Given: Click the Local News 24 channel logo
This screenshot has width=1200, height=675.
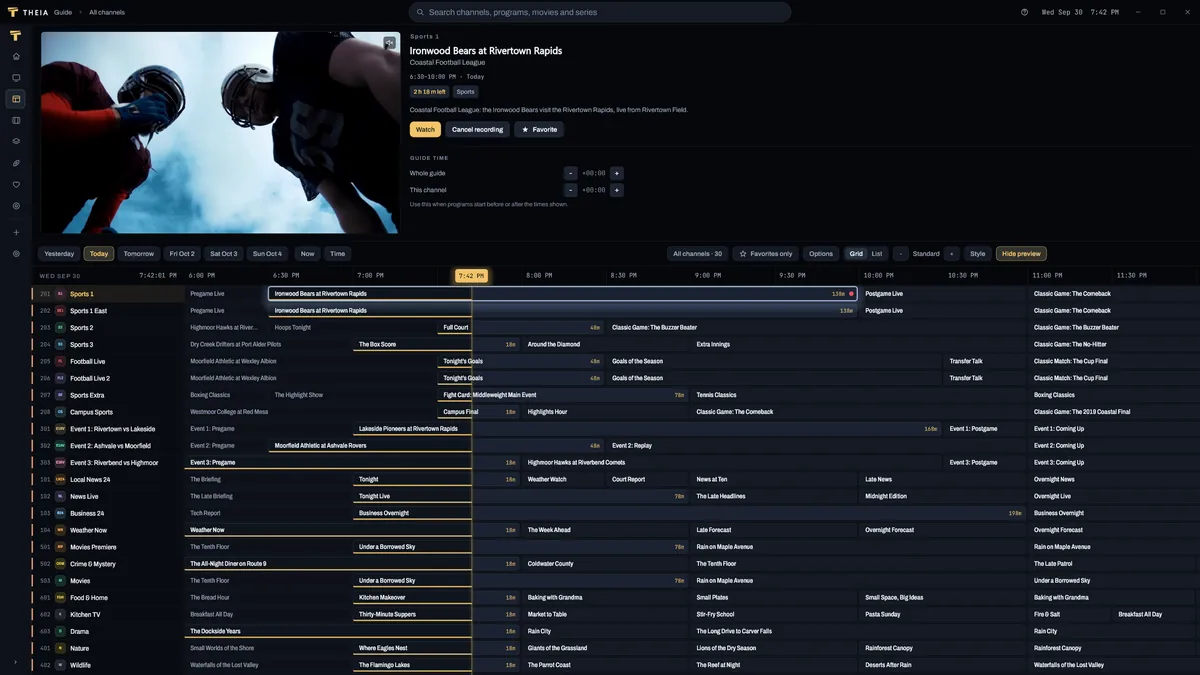Looking at the screenshot, I should pyautogui.click(x=60, y=479).
